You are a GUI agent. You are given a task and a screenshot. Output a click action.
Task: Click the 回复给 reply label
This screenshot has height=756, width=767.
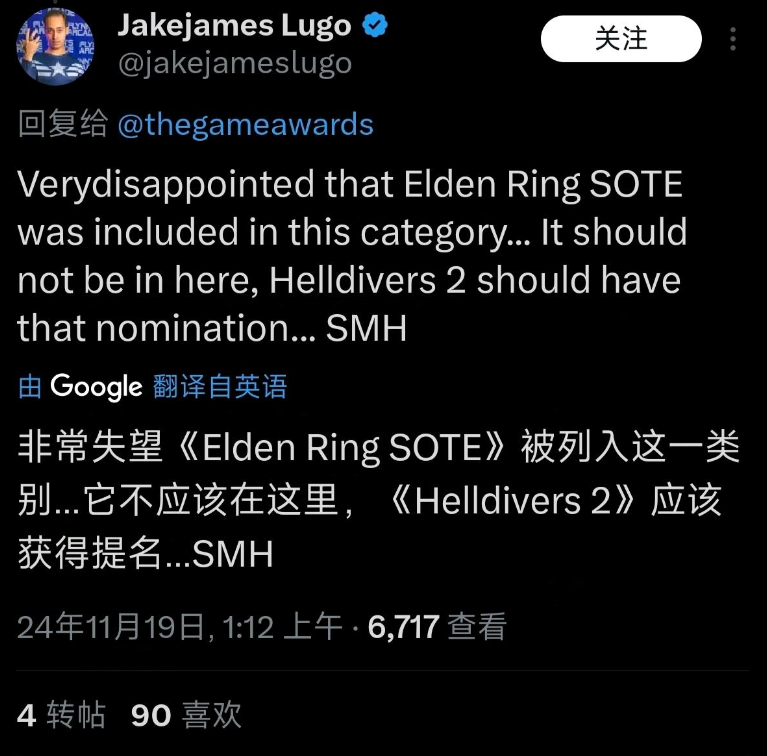point(63,123)
